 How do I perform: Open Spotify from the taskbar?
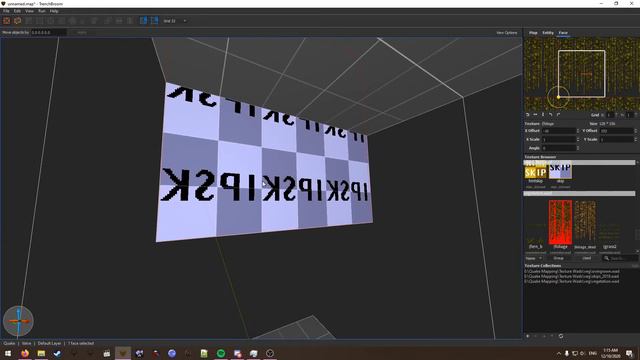[221, 353]
